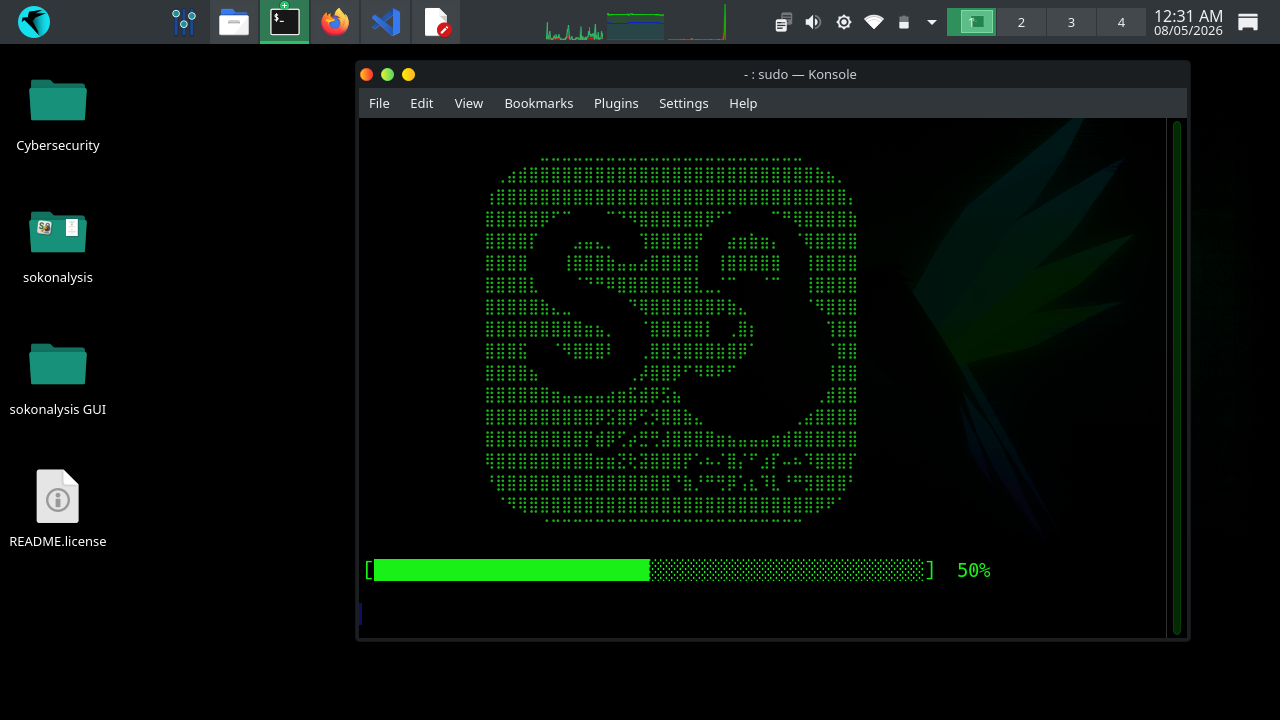Open the document editor icon with red badge
1280x720 pixels.
(x=437, y=22)
